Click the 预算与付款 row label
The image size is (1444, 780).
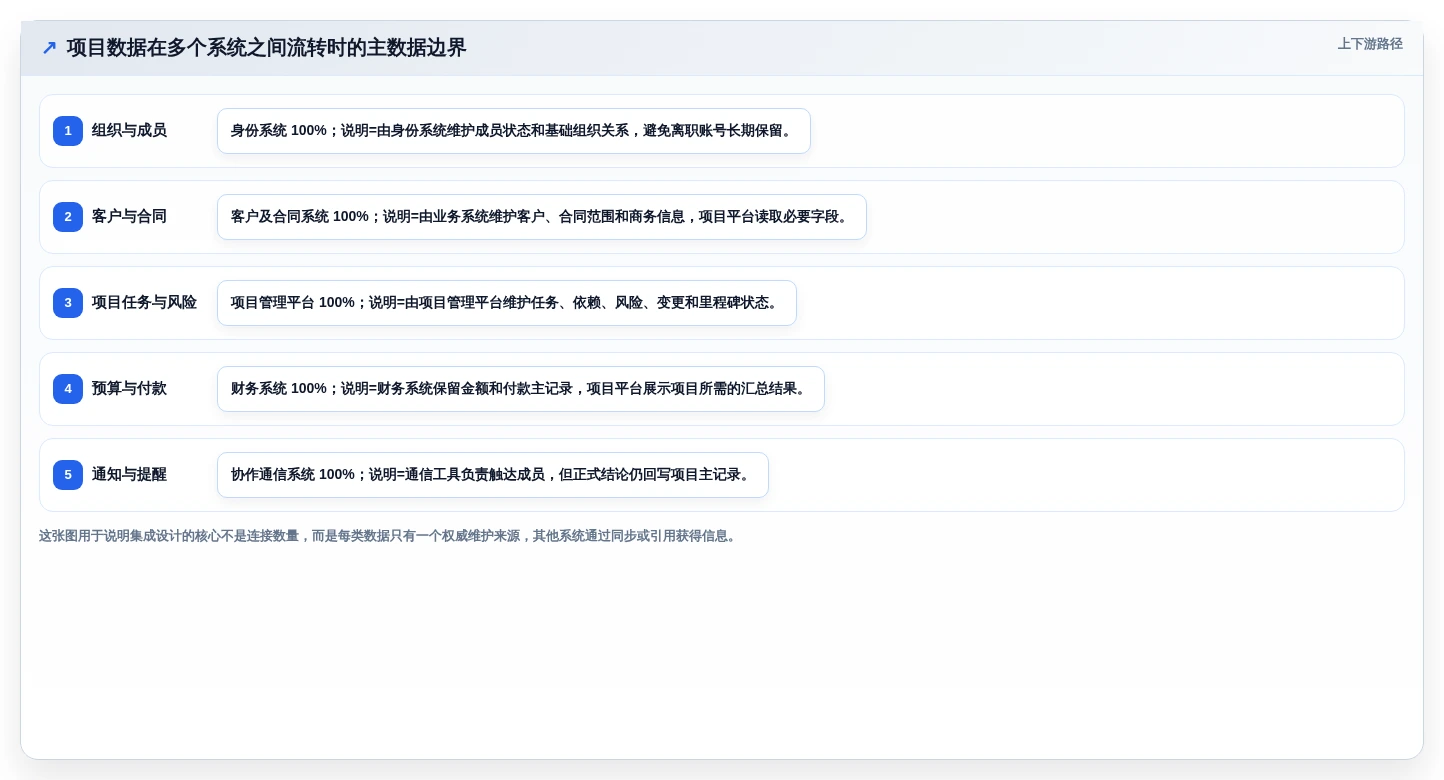pos(129,389)
